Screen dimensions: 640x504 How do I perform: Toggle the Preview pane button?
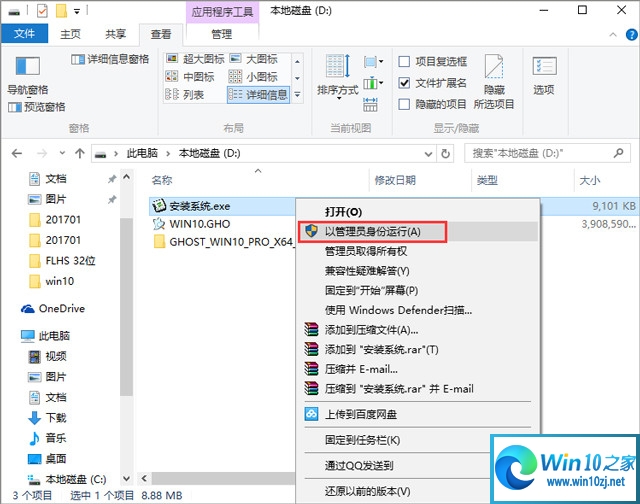coord(37,107)
